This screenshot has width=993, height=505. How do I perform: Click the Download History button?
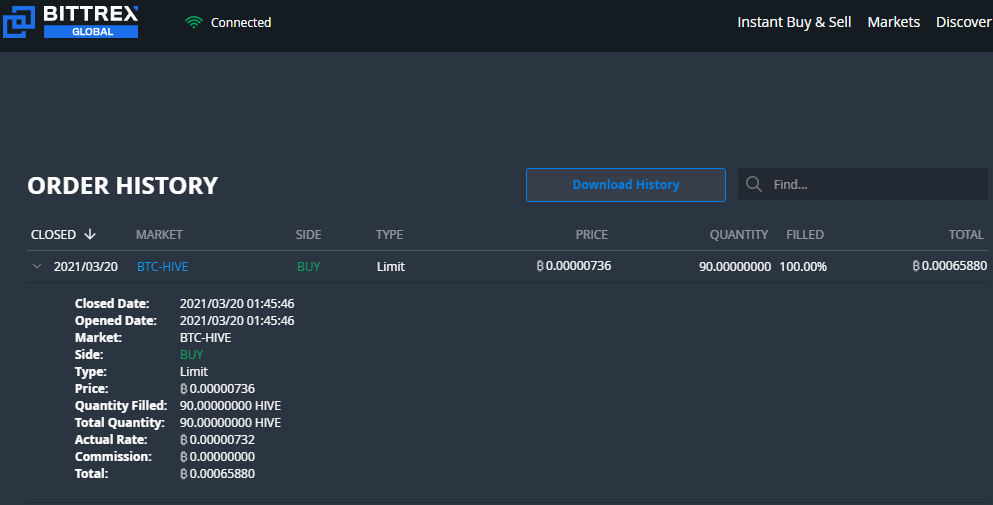click(626, 185)
